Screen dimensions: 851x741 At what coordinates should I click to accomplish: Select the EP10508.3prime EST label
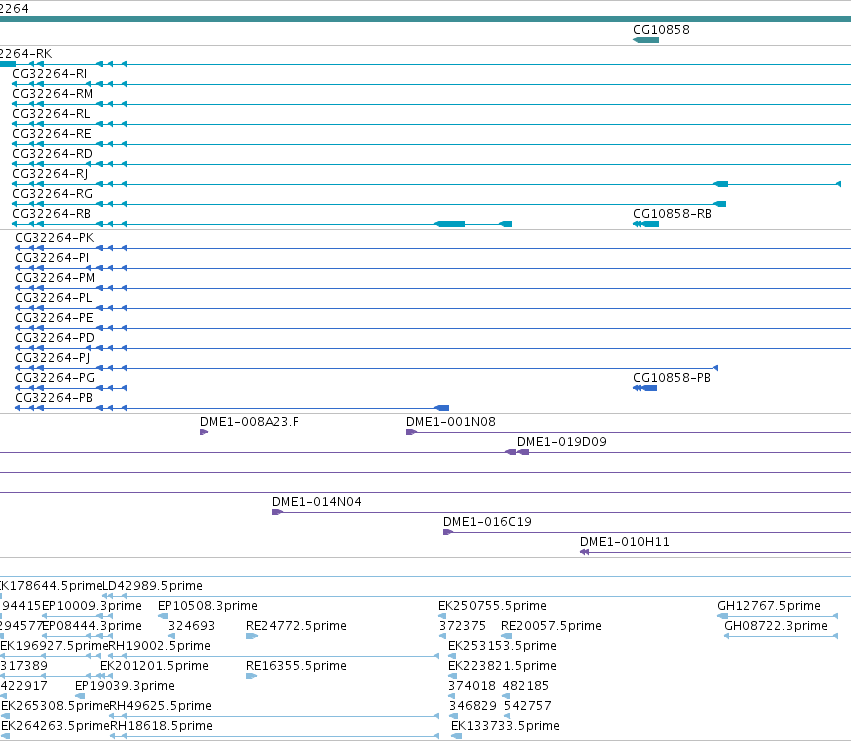point(208,606)
